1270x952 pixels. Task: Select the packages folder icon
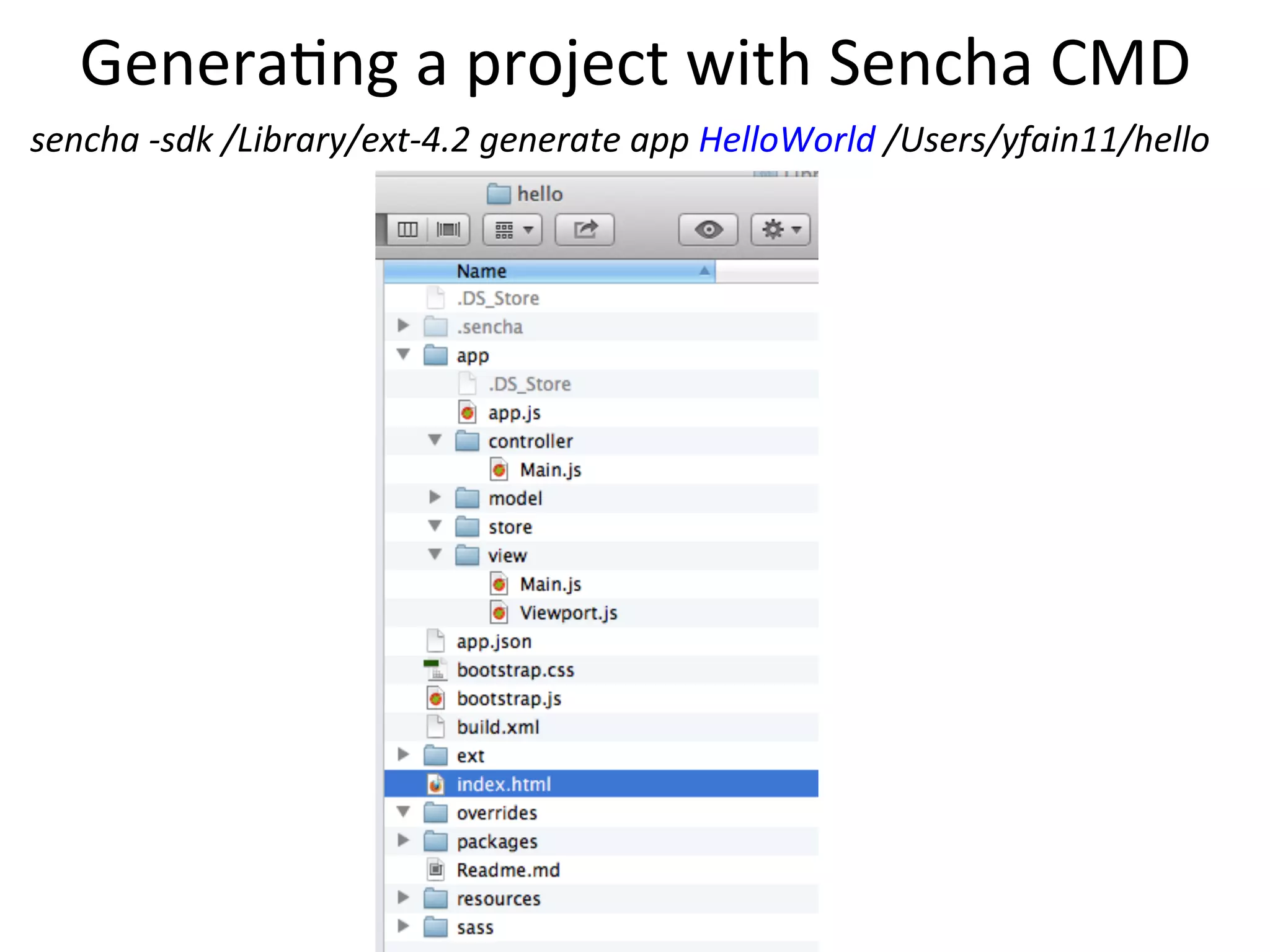pos(435,840)
